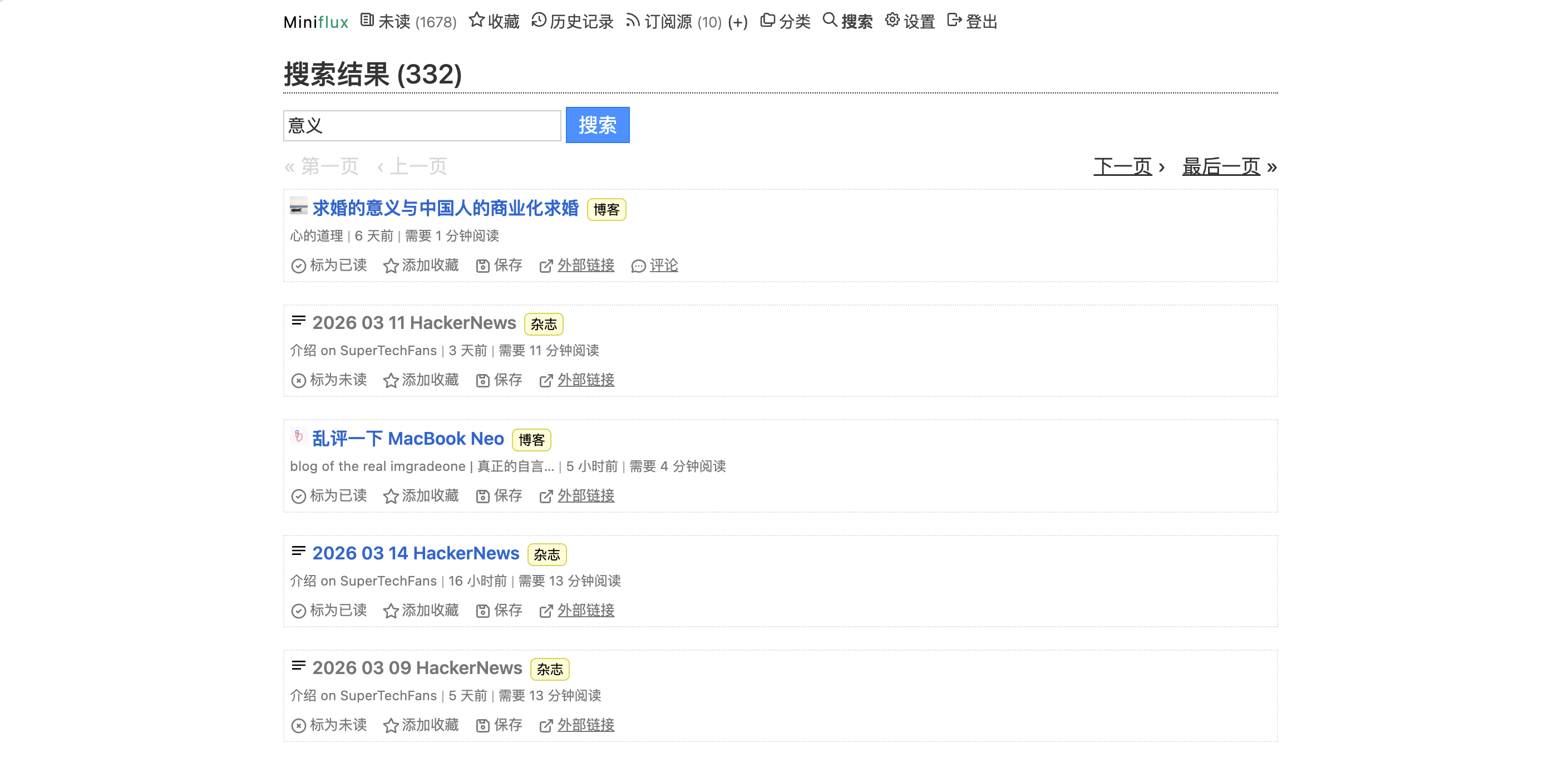
Task: Open feed 心的道理
Action: coord(316,235)
